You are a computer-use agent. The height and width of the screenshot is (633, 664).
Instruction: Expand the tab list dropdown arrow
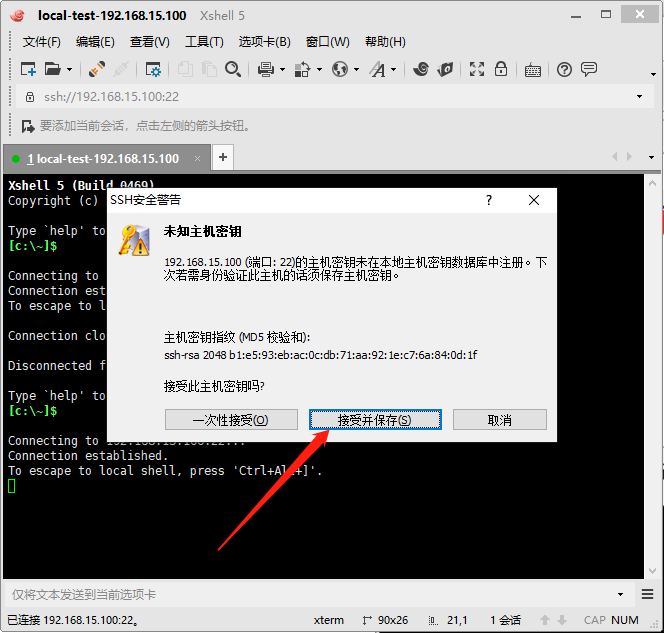(651, 157)
